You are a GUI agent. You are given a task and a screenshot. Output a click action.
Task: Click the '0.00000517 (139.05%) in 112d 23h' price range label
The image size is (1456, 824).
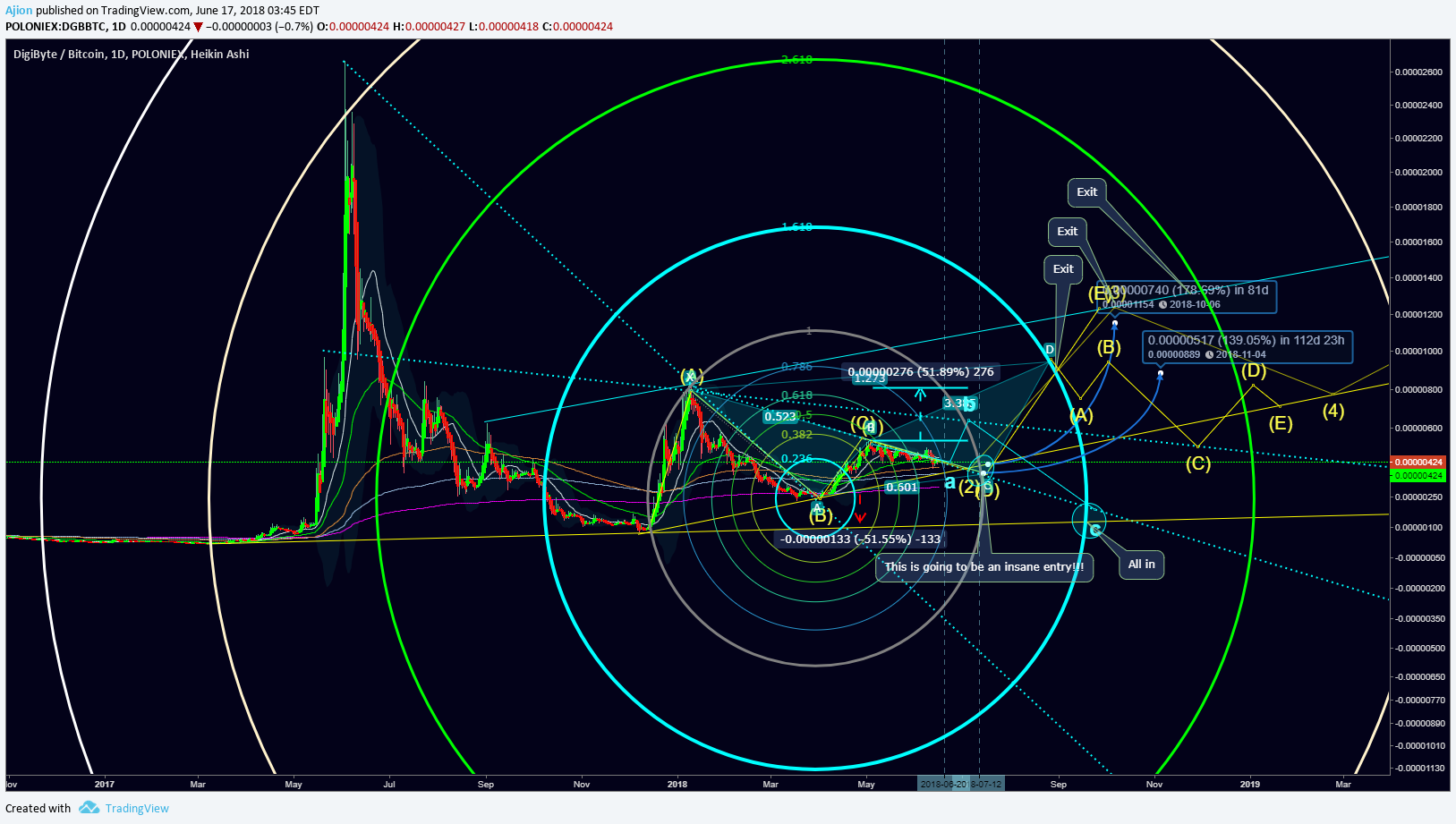(1247, 346)
